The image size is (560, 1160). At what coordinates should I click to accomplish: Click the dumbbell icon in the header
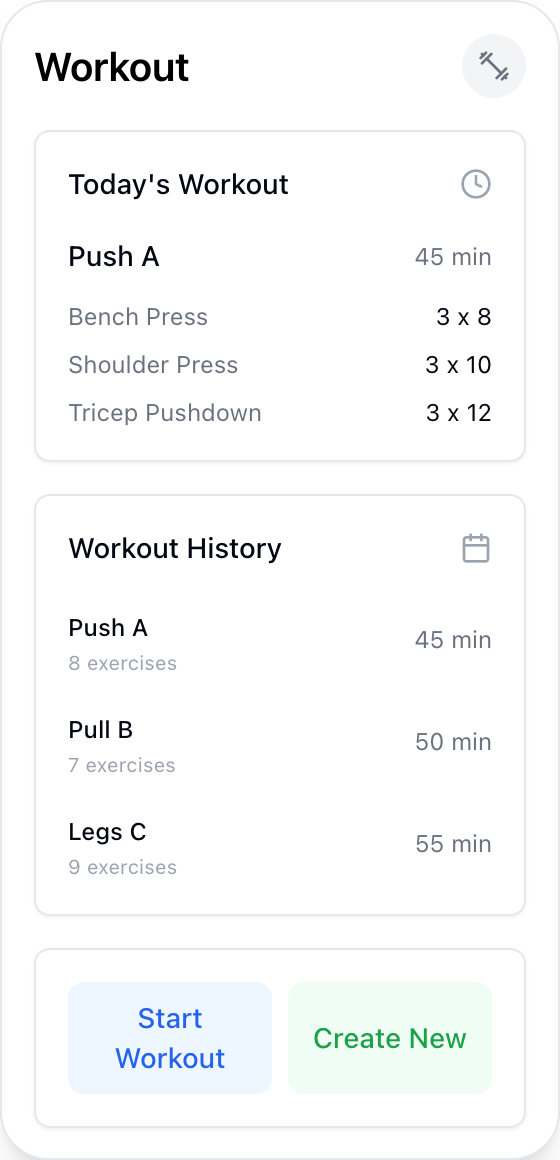coord(493,67)
